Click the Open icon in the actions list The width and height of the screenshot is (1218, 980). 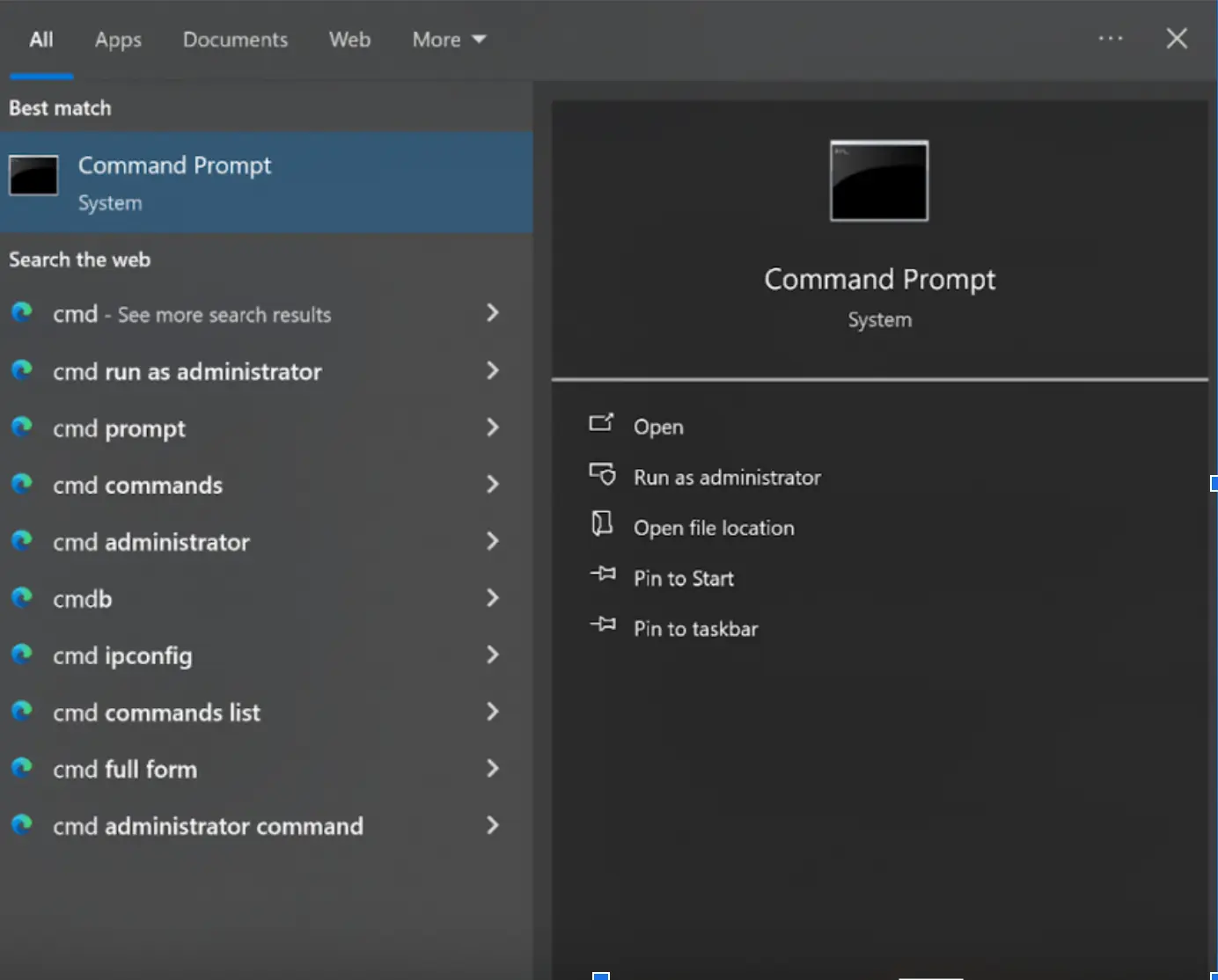coord(602,423)
